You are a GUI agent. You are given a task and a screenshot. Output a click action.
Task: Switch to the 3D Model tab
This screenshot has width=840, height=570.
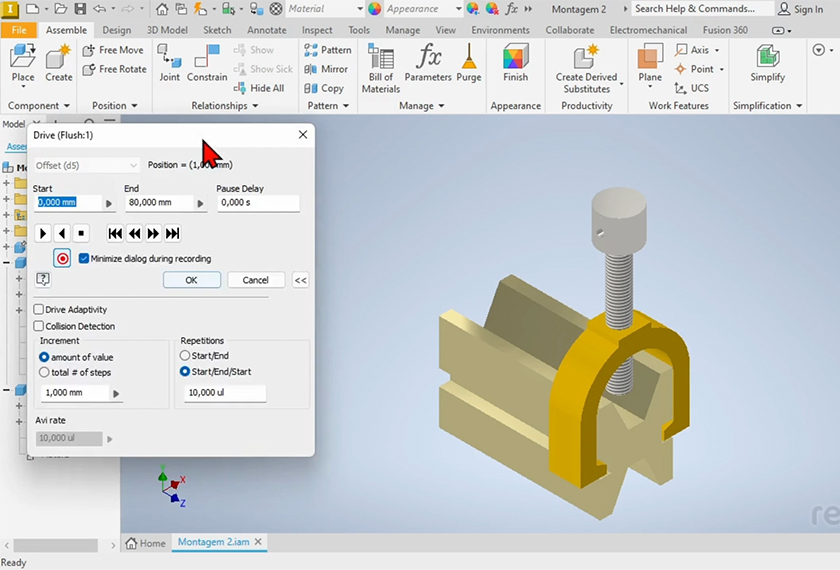click(x=167, y=30)
